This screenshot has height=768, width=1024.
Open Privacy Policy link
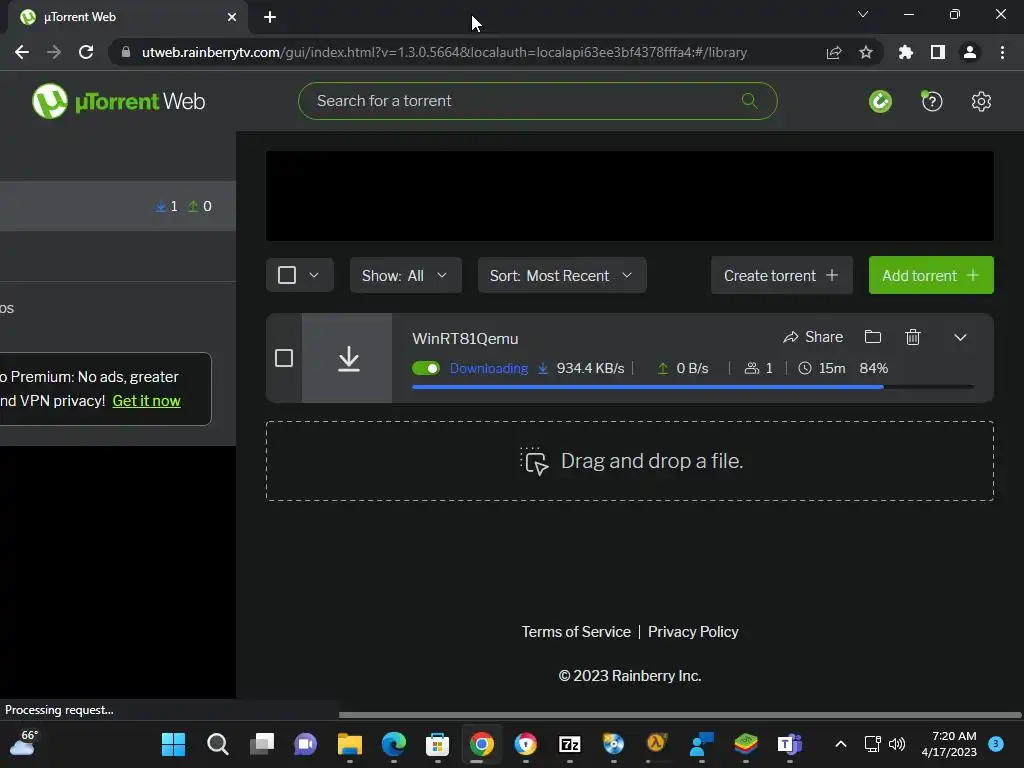693,632
